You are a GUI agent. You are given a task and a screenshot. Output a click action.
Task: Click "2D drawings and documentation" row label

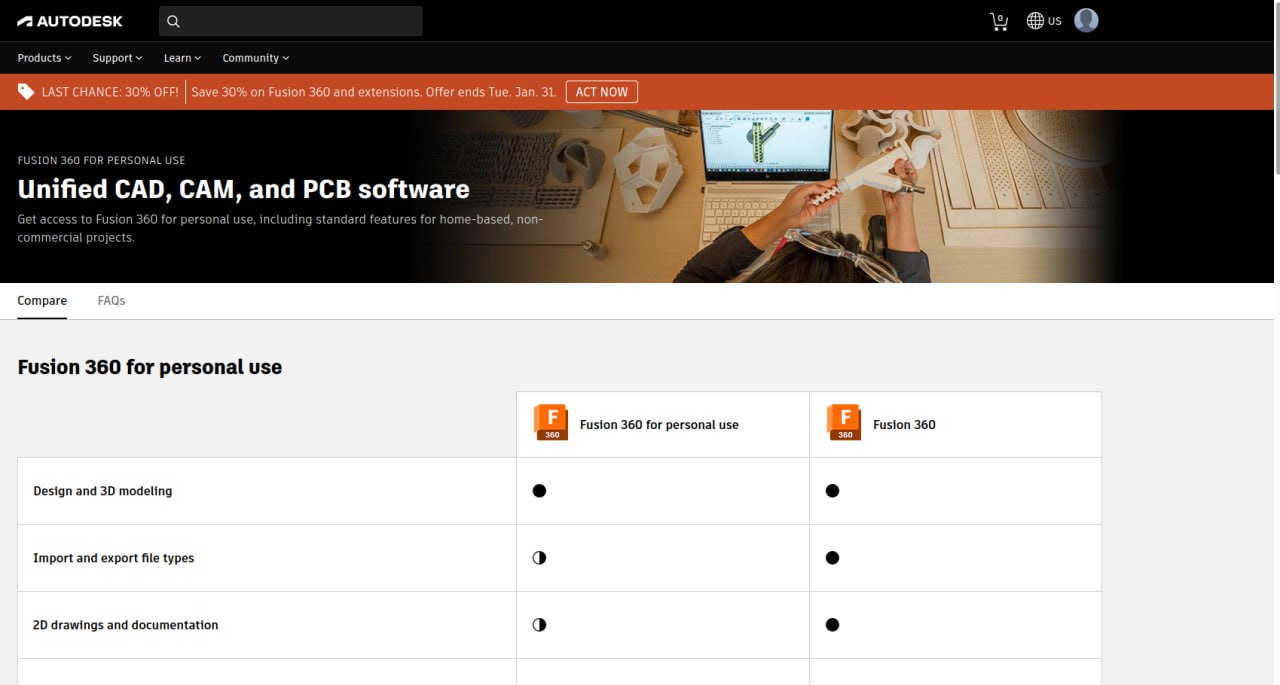pos(126,625)
